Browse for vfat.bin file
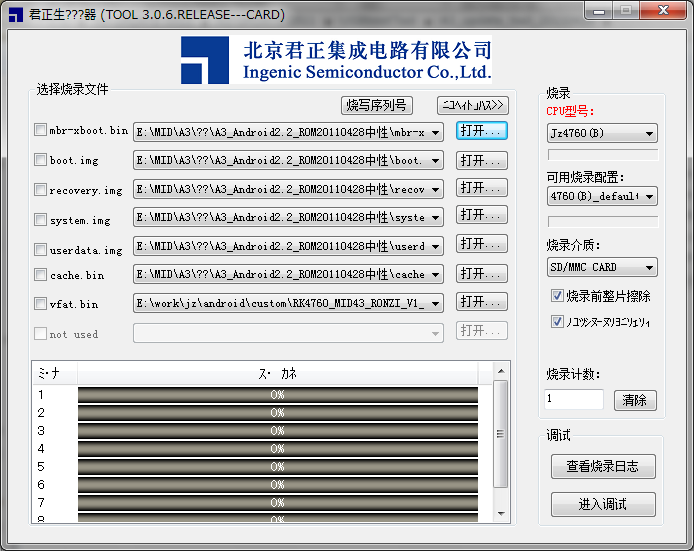The width and height of the screenshot is (694, 551). (482, 301)
